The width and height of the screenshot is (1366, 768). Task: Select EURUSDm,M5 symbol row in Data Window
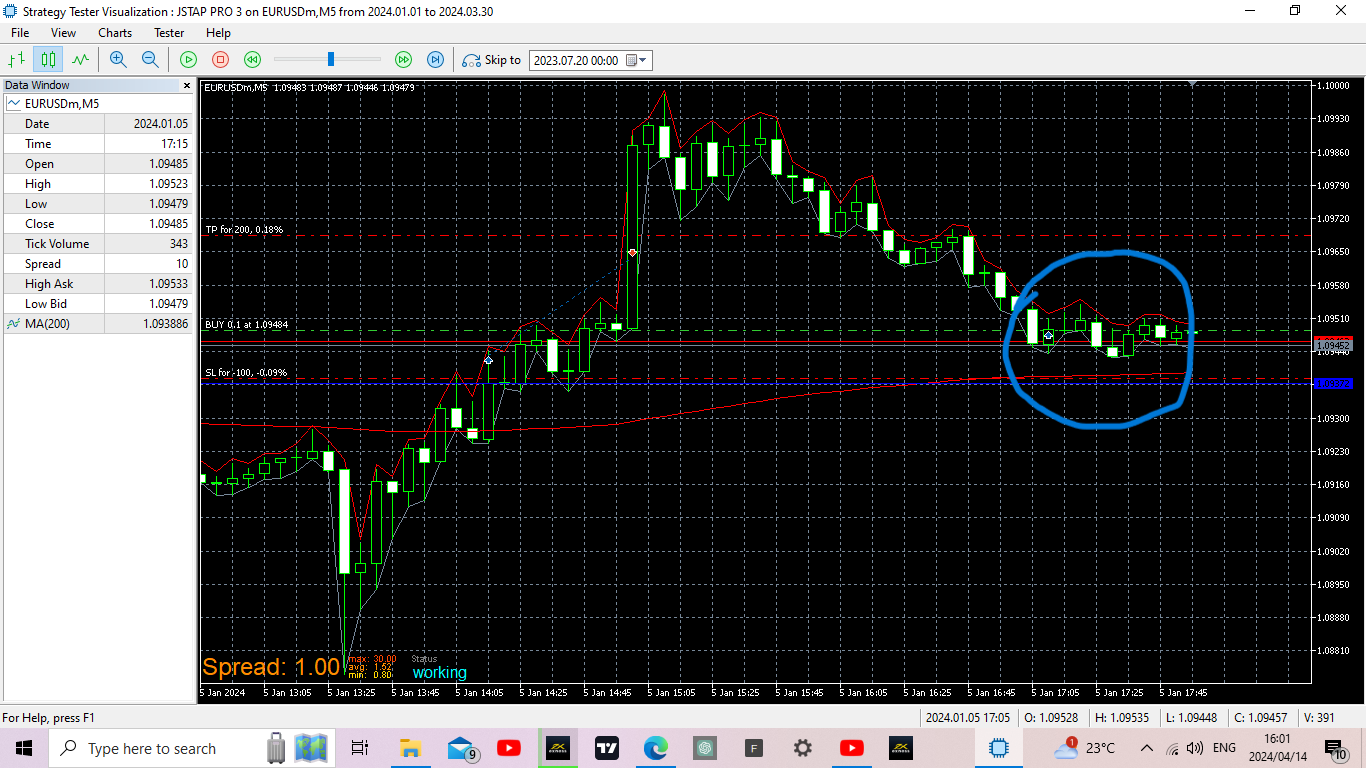(x=99, y=104)
